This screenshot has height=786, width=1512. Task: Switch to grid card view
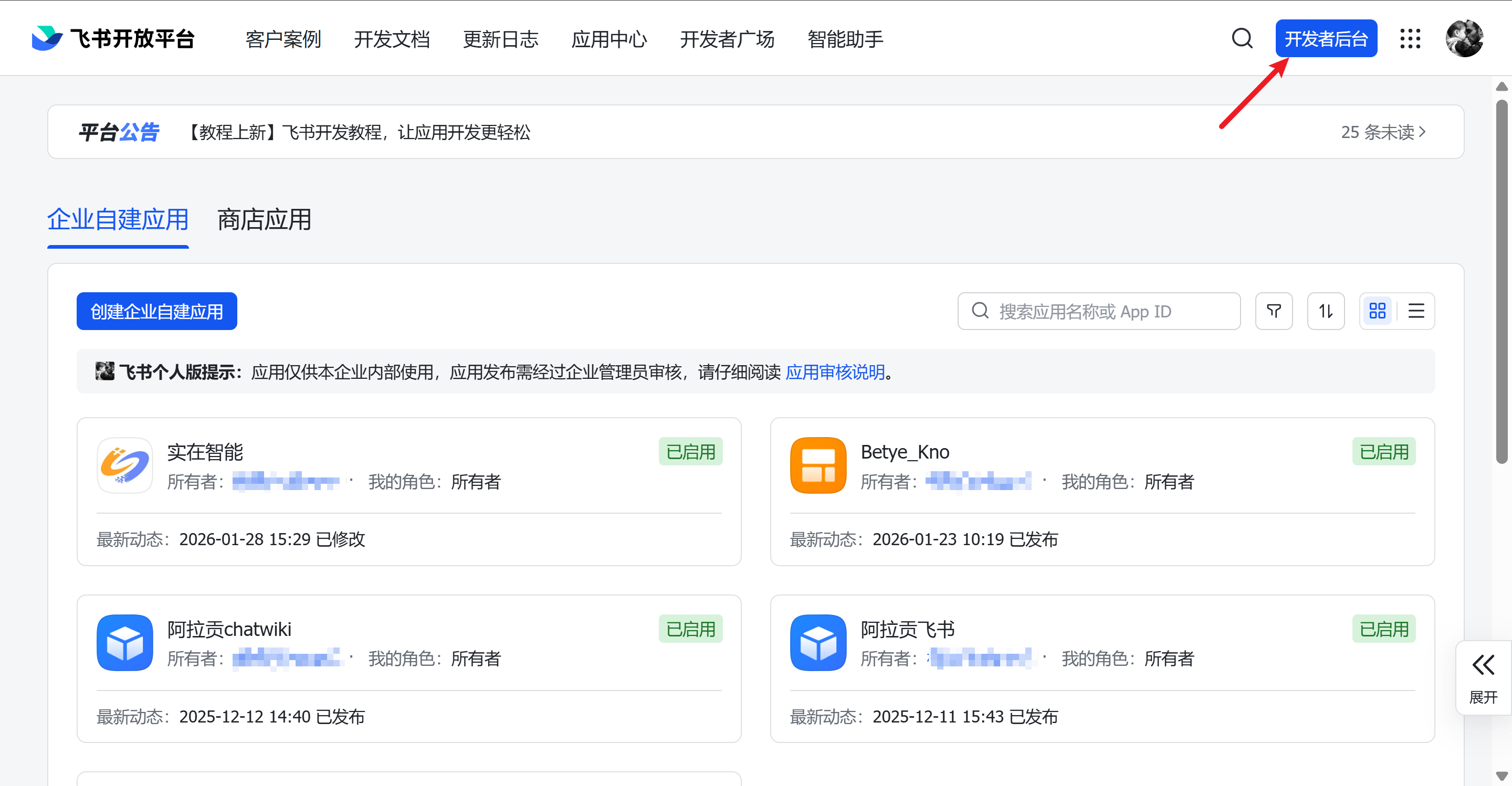pyautogui.click(x=1377, y=311)
